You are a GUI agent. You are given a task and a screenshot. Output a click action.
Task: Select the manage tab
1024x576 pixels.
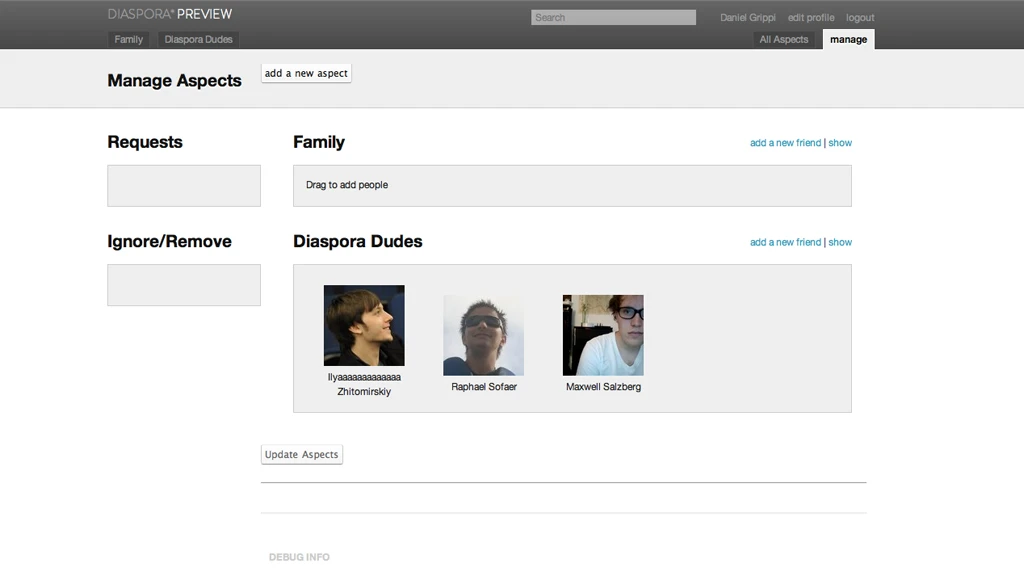[848, 39]
